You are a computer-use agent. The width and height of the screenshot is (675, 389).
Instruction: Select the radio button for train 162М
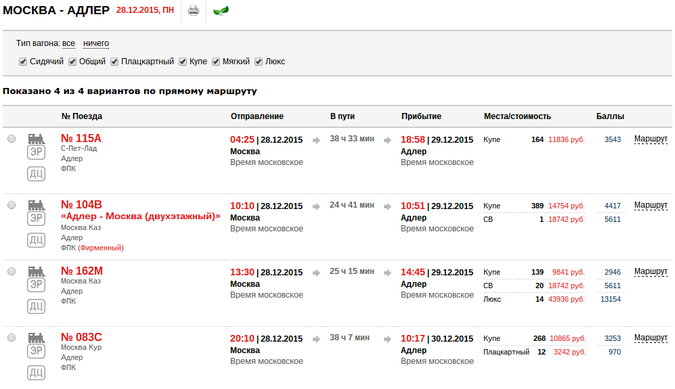(x=12, y=271)
